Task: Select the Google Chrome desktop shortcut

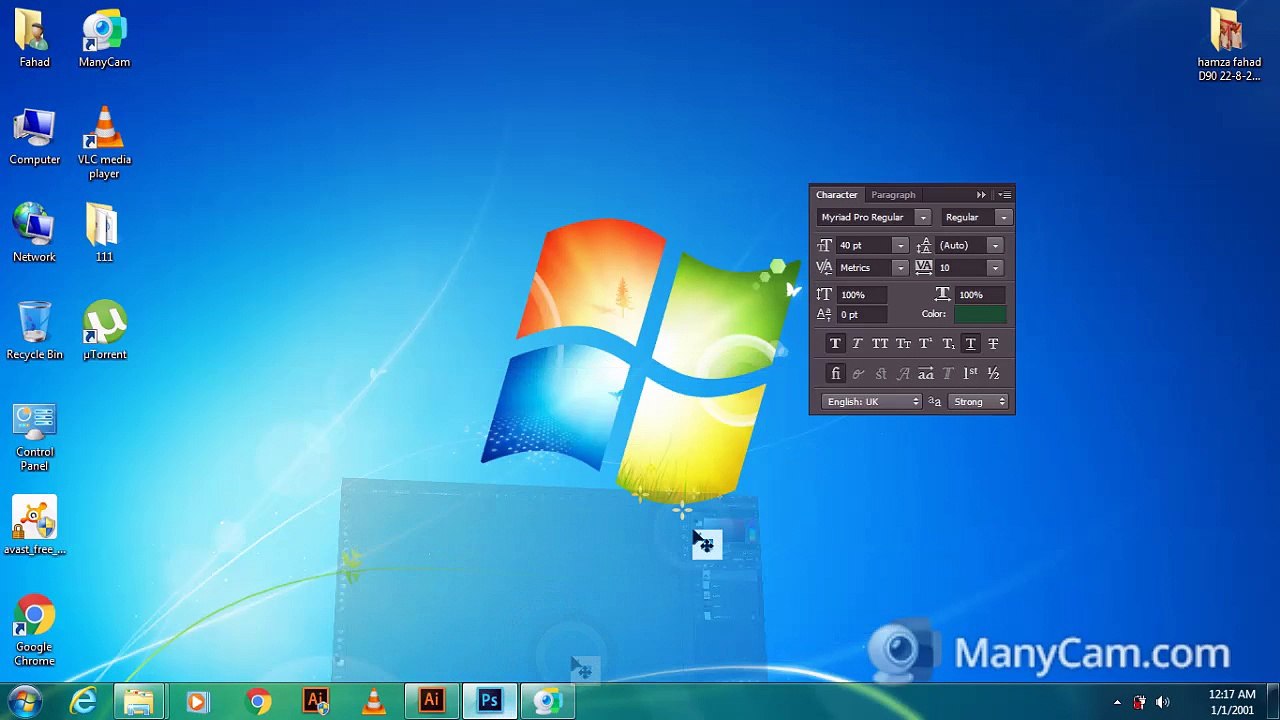Action: point(34,631)
